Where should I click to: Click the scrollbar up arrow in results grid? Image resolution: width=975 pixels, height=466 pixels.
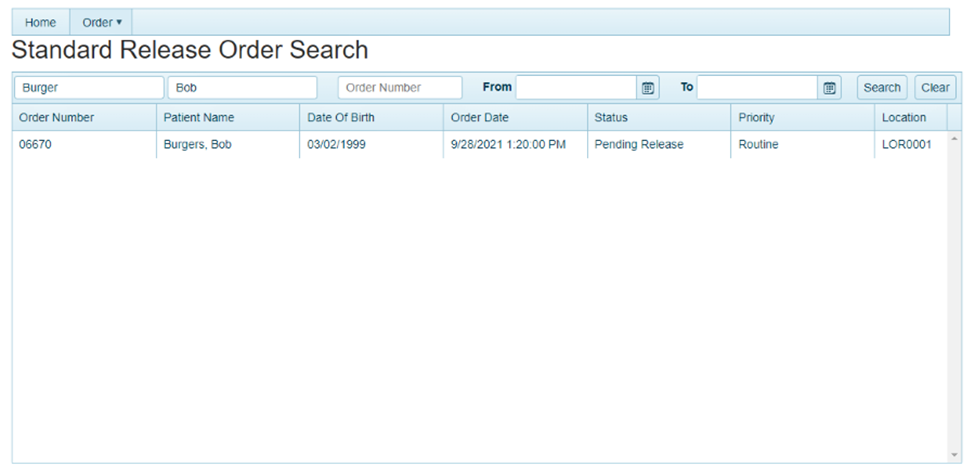point(954,139)
